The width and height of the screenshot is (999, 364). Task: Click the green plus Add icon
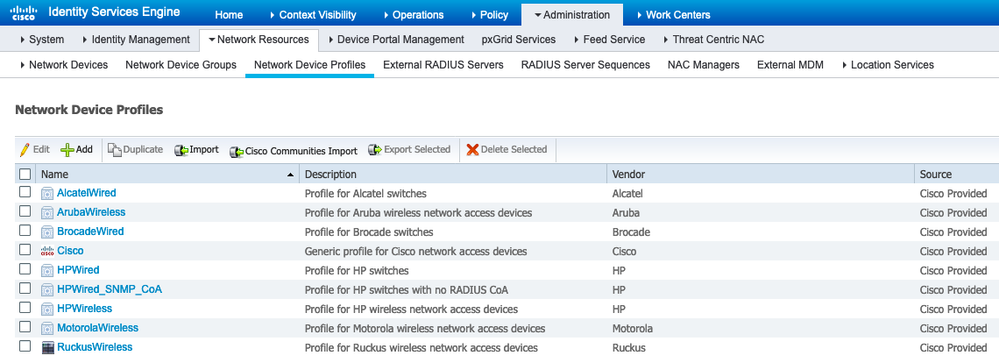67,150
